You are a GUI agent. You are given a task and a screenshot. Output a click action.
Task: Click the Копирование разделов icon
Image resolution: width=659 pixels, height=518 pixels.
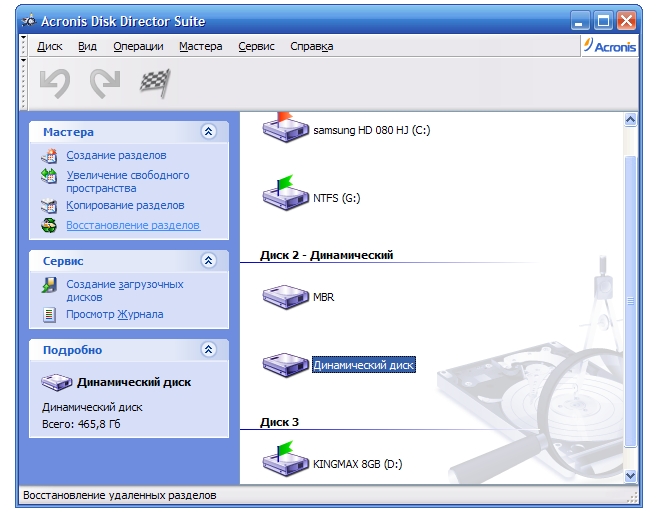(x=49, y=205)
